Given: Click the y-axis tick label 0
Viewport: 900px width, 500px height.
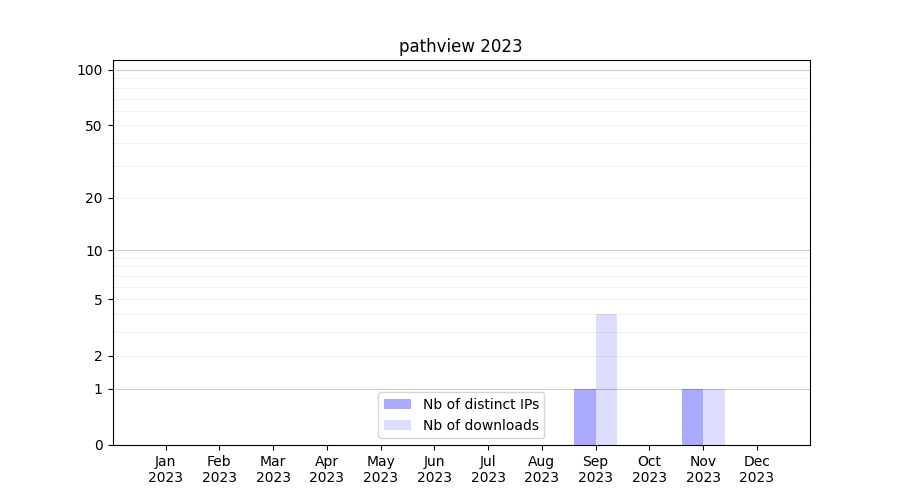Looking at the screenshot, I should point(98,445).
